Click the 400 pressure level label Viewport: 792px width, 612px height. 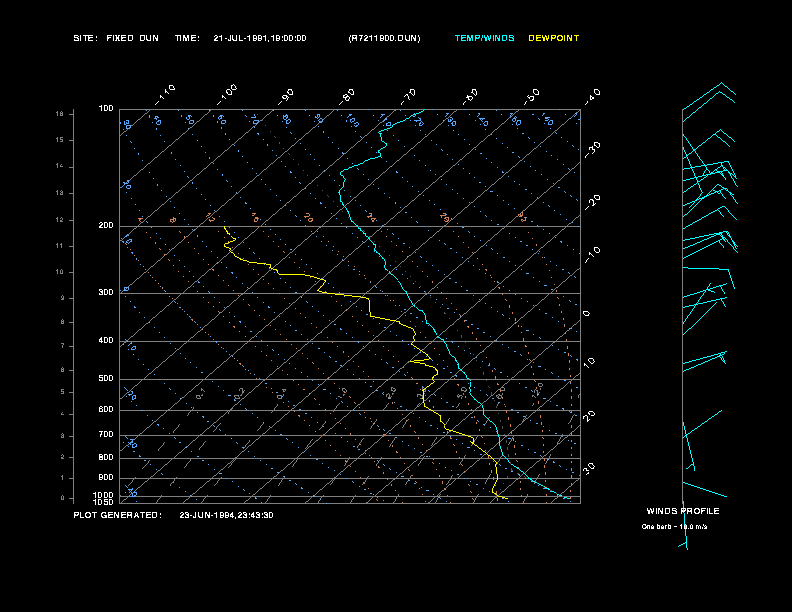pyautogui.click(x=106, y=340)
